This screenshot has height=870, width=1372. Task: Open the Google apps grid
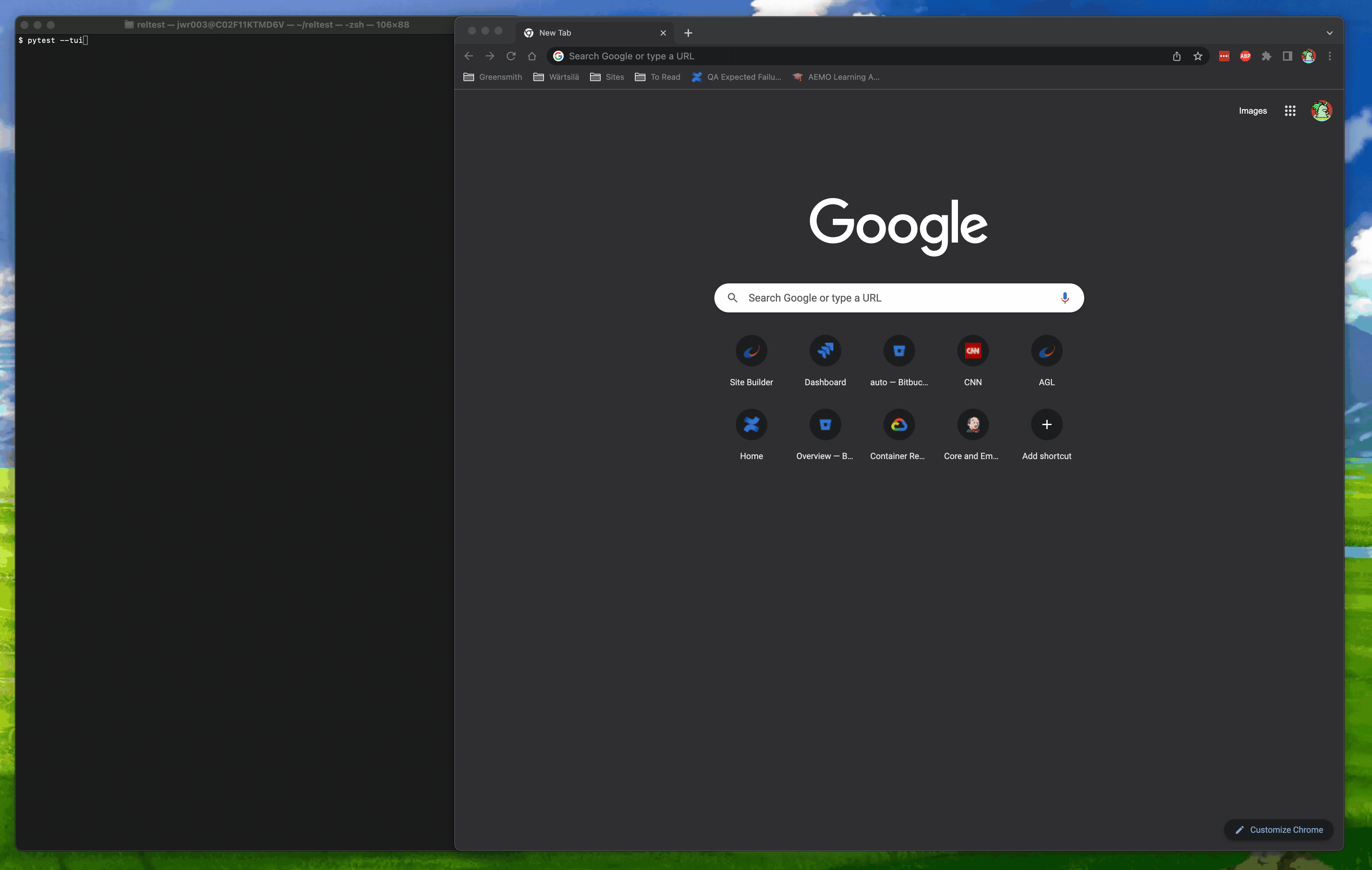[1290, 110]
